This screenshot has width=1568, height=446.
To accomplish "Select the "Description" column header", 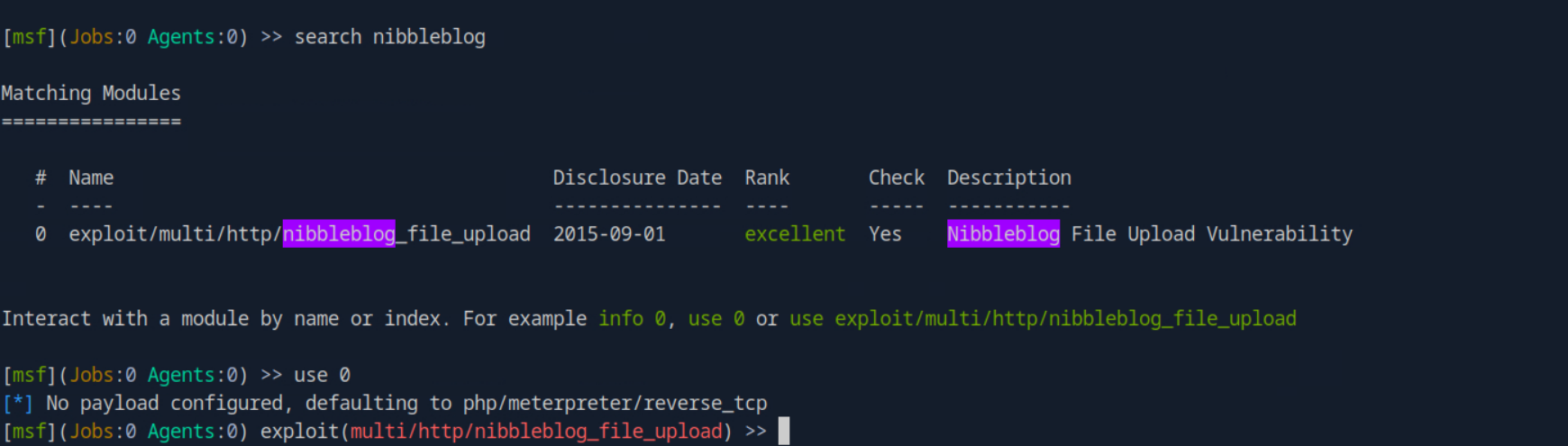I will click(1008, 177).
